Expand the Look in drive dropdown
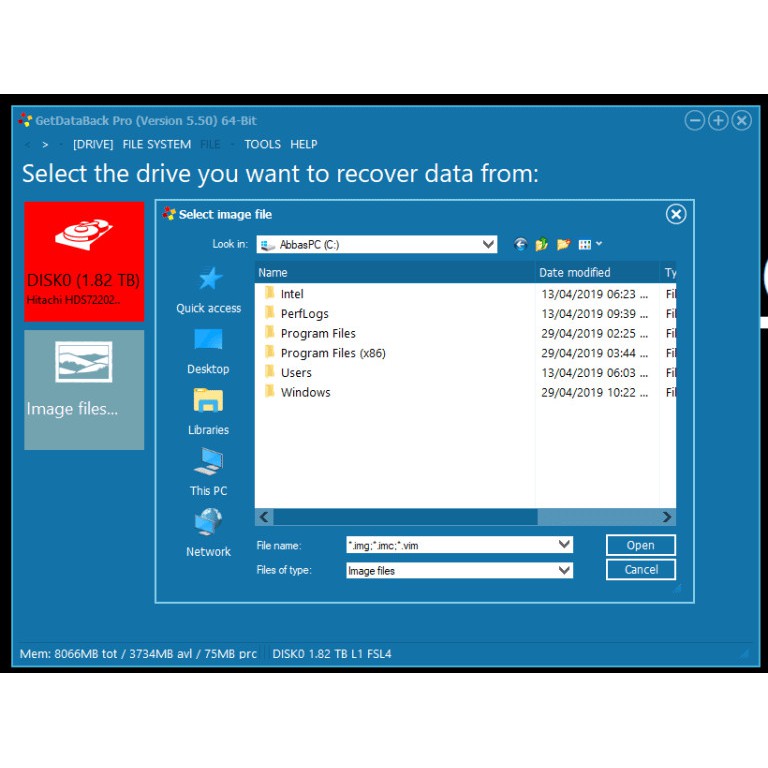768x768 pixels. pyautogui.click(x=488, y=244)
